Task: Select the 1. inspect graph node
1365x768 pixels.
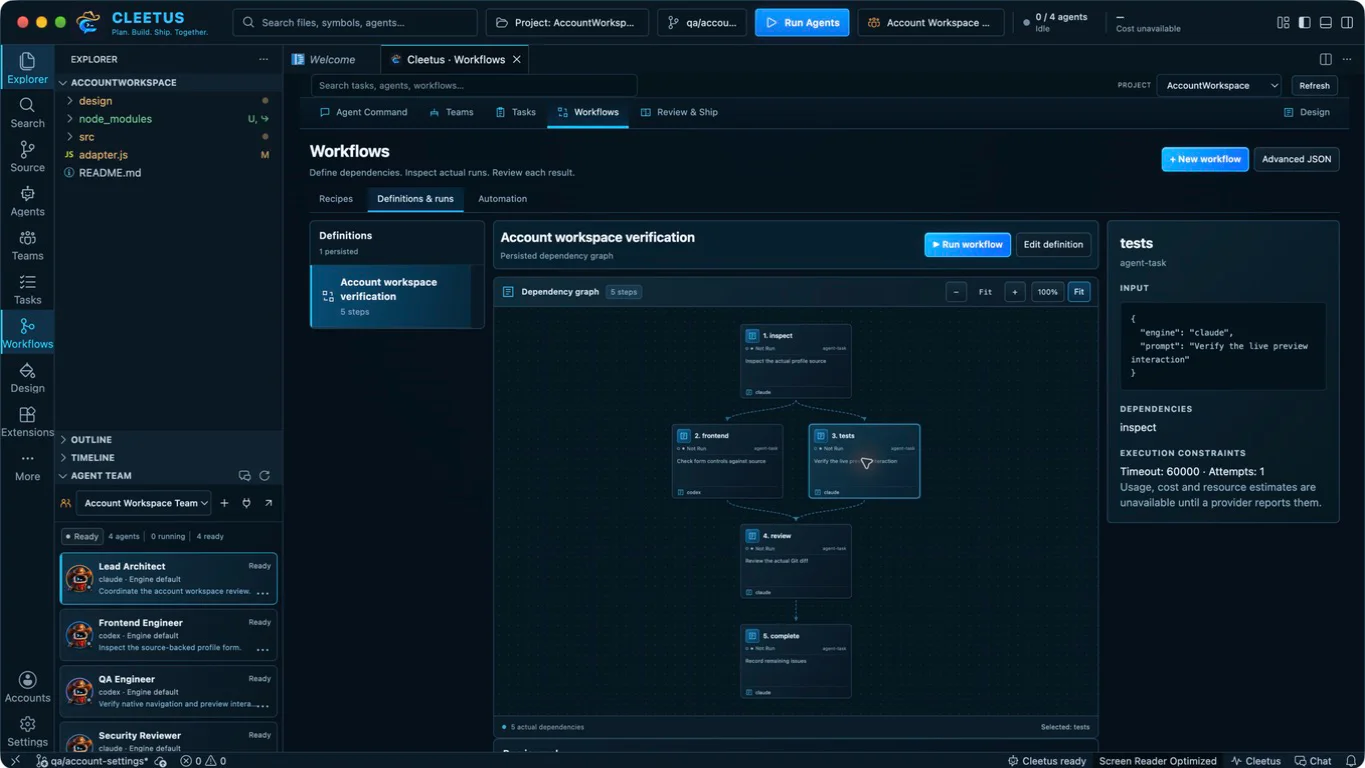Action: [x=796, y=361]
